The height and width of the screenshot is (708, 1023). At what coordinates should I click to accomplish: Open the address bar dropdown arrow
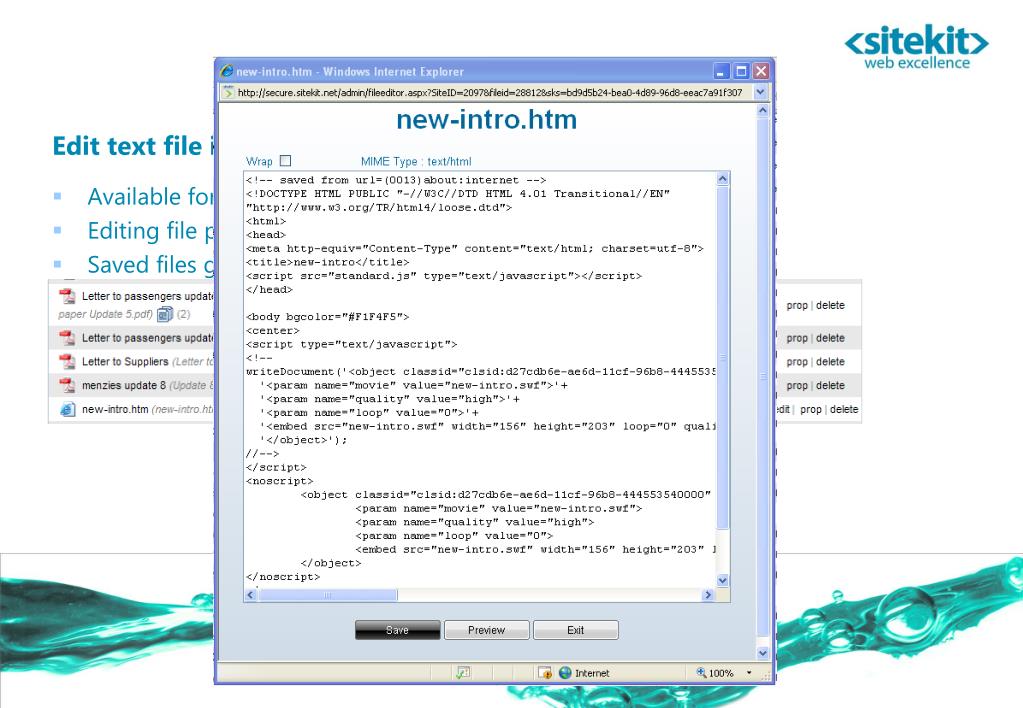point(760,93)
